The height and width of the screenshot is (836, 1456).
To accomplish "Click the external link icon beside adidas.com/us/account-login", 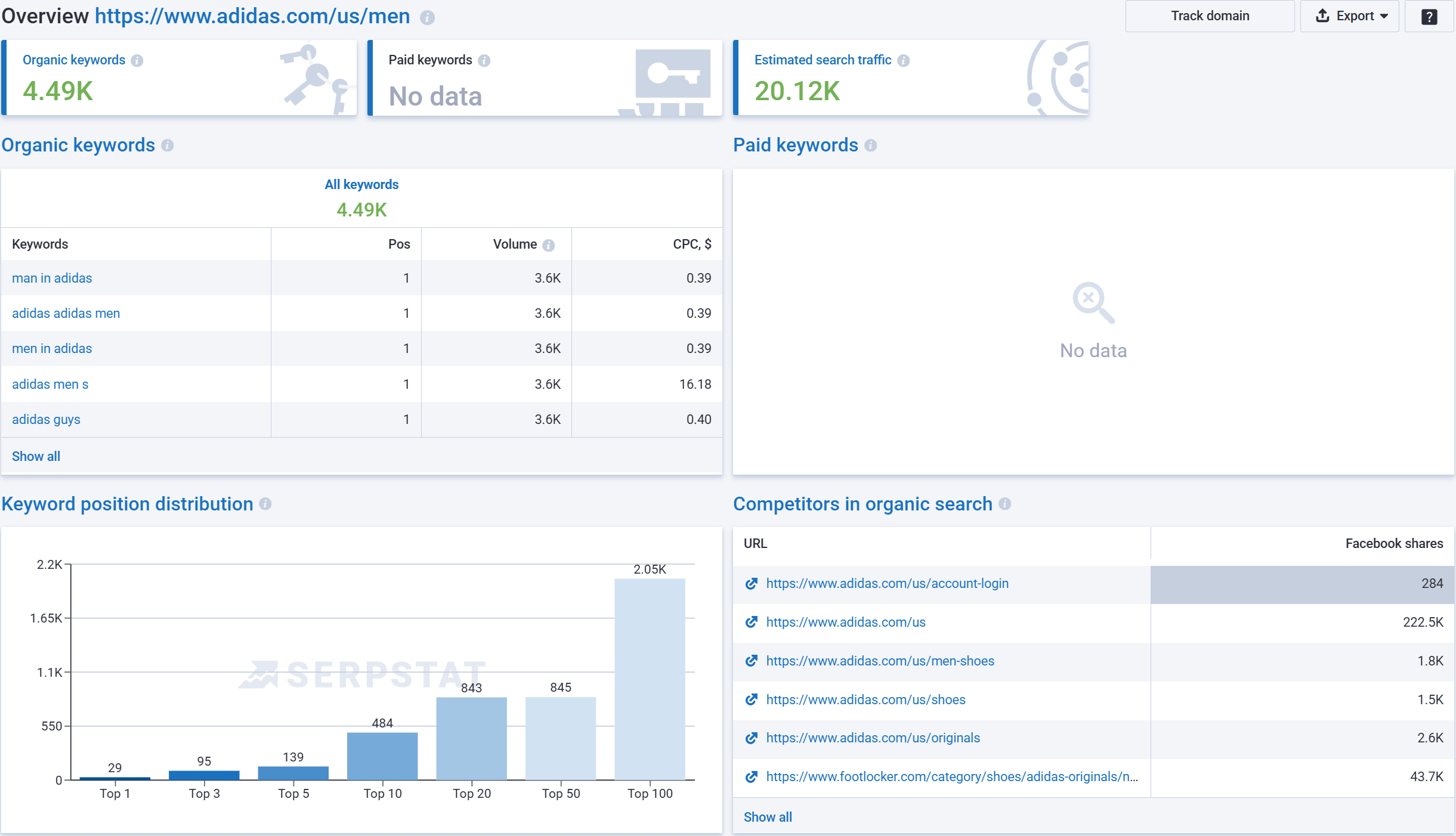I will 752,584.
